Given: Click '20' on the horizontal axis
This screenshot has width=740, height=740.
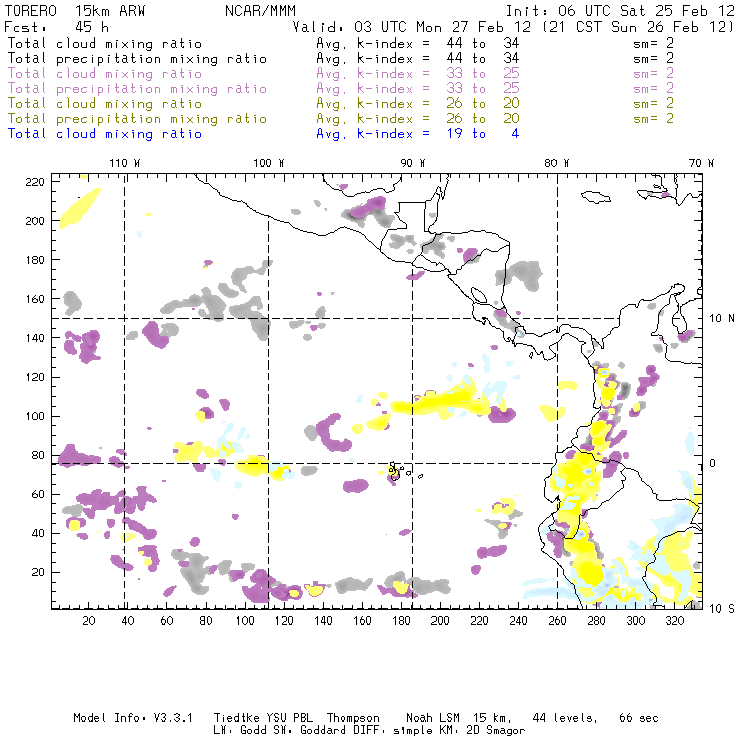Looking at the screenshot, I should tap(89, 621).
